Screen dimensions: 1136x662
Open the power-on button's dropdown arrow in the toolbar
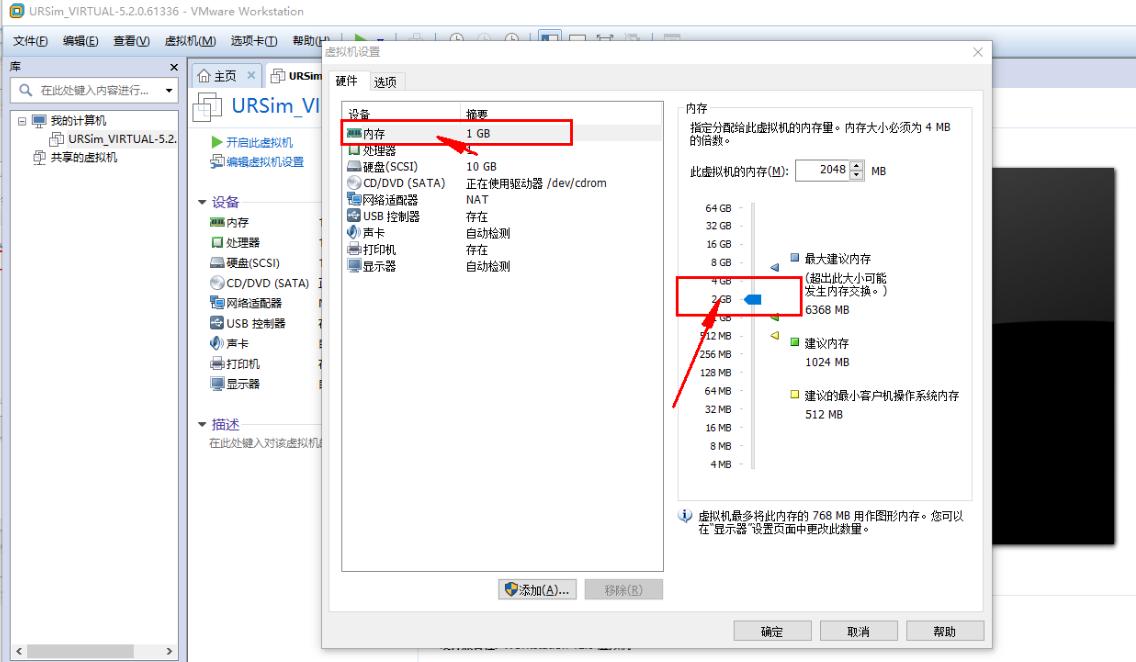(380, 38)
